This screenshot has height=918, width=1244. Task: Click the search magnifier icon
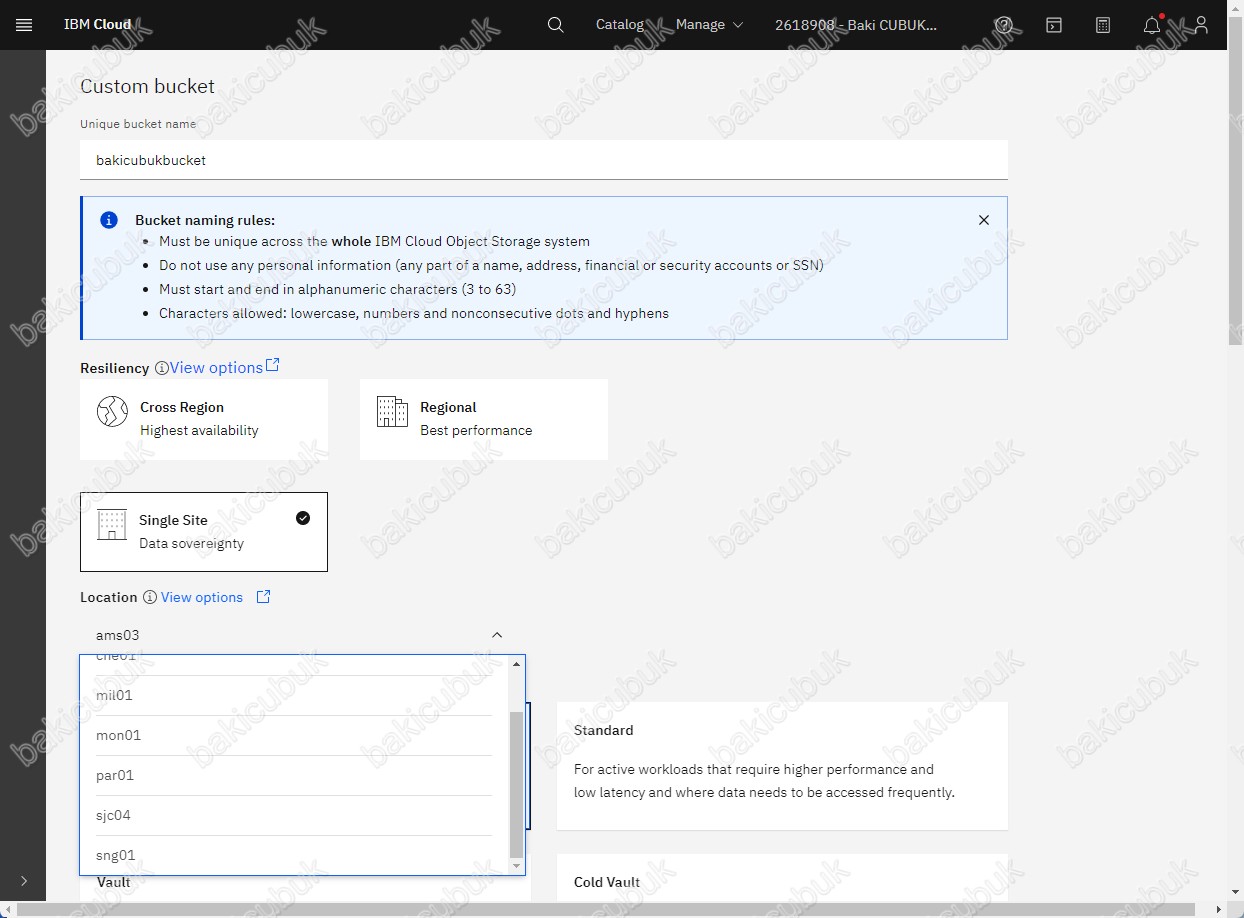[x=556, y=25]
